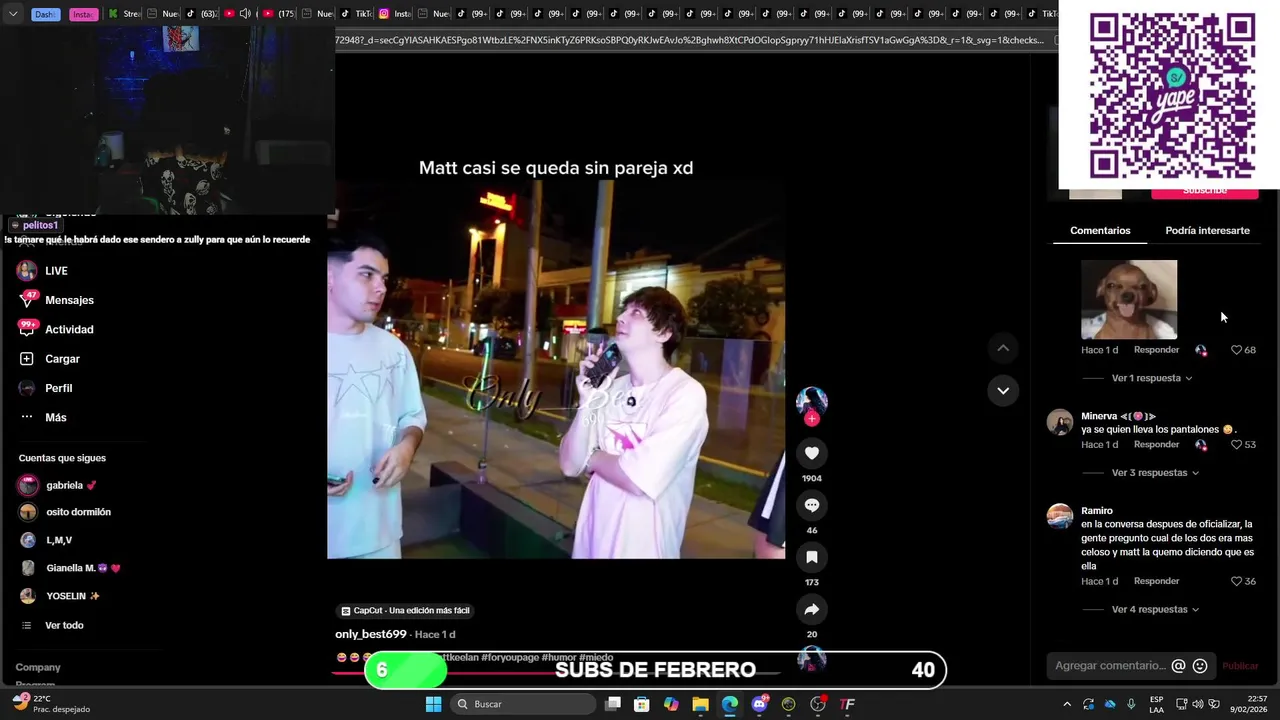
Task: Open the #foryoupage hashtag
Action: click(x=509, y=657)
